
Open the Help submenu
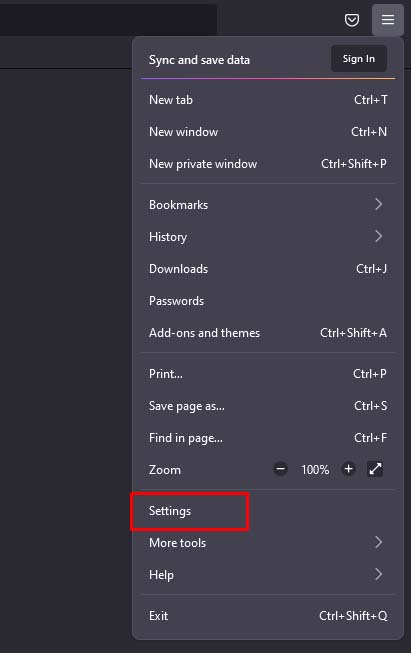click(268, 575)
